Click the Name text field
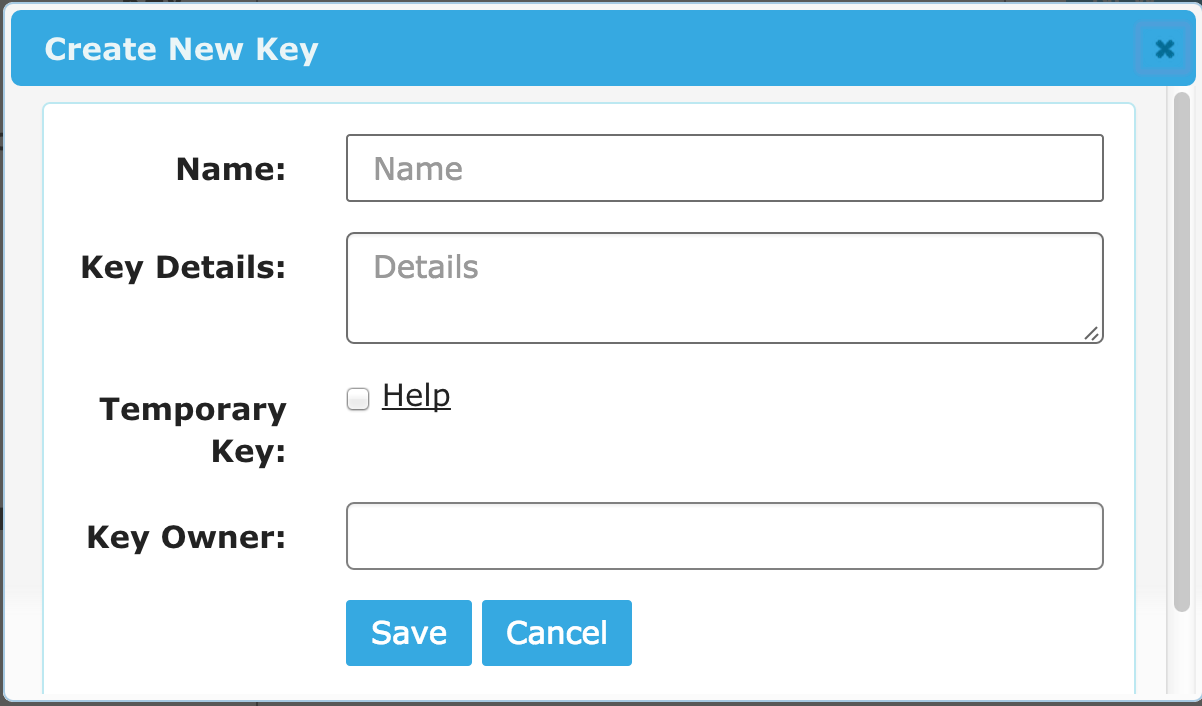Screen dimensions: 1202x706 click(x=724, y=168)
